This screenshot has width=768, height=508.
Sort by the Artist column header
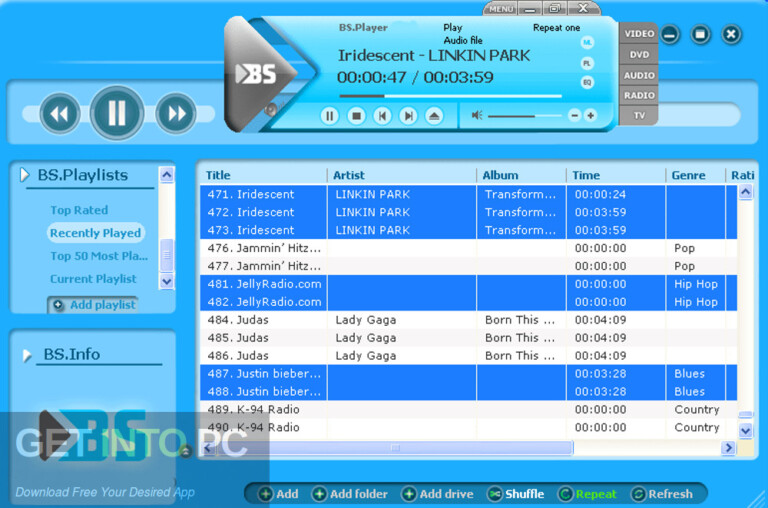click(x=402, y=175)
